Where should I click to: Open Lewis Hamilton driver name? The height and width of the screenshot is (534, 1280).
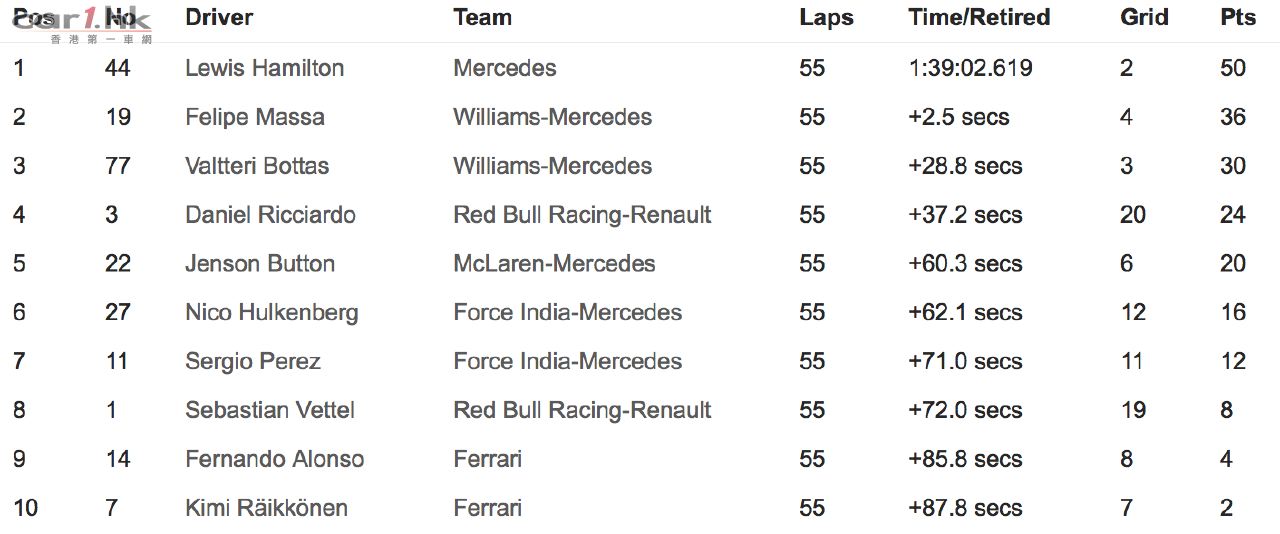click(264, 68)
